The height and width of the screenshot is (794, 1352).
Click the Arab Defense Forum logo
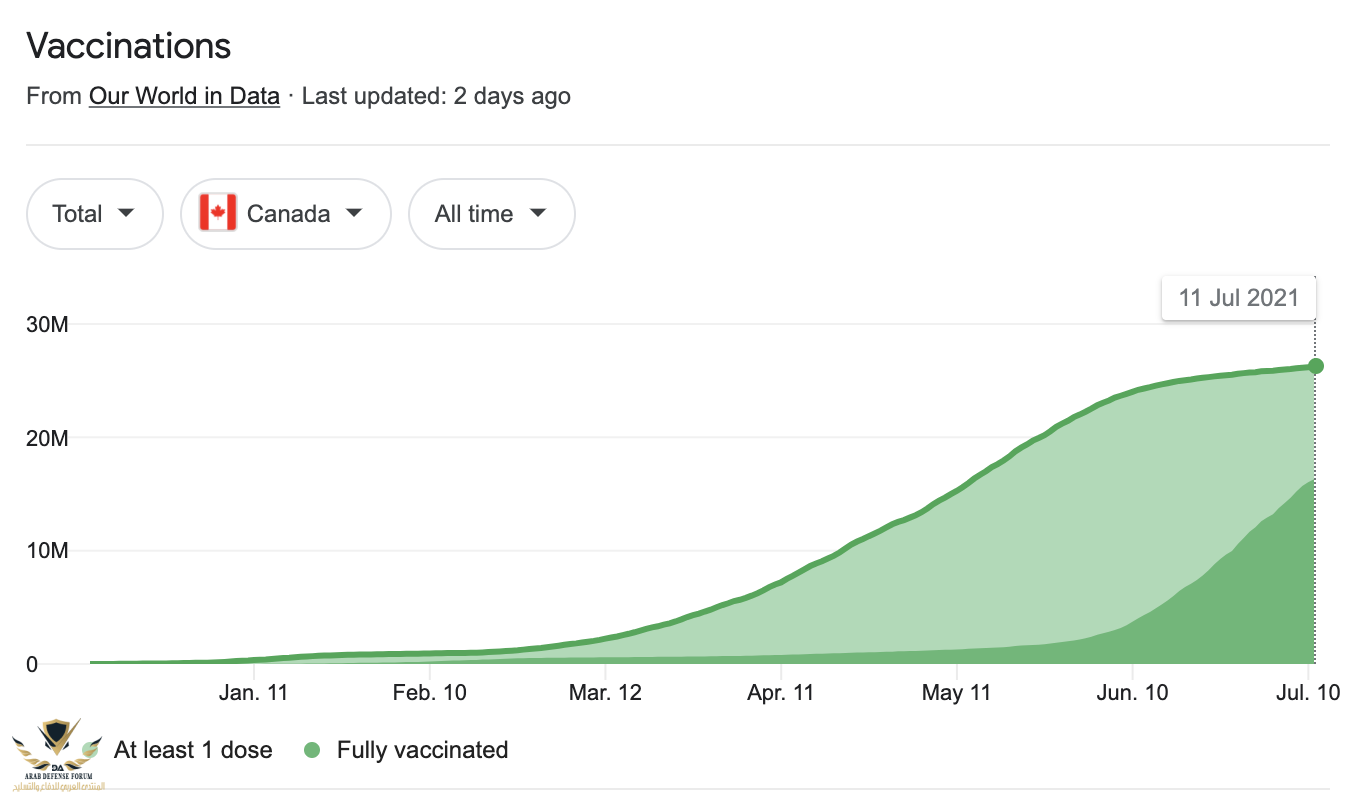(56, 753)
